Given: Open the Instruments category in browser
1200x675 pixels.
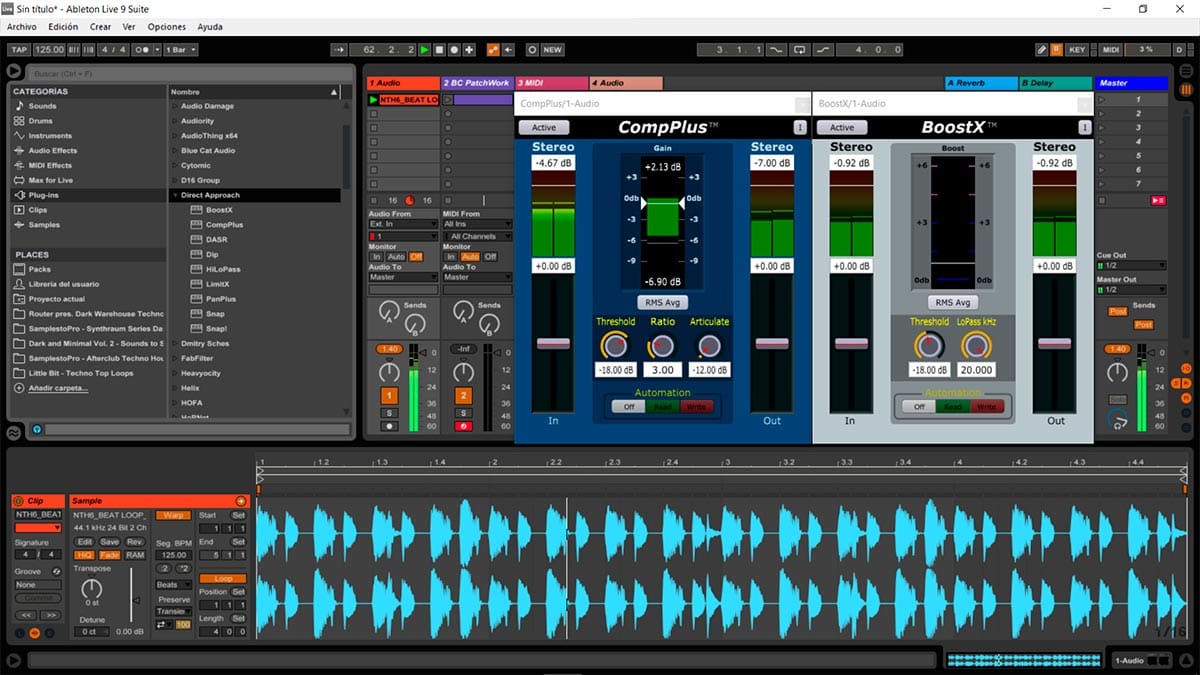Looking at the screenshot, I should pos(50,136).
